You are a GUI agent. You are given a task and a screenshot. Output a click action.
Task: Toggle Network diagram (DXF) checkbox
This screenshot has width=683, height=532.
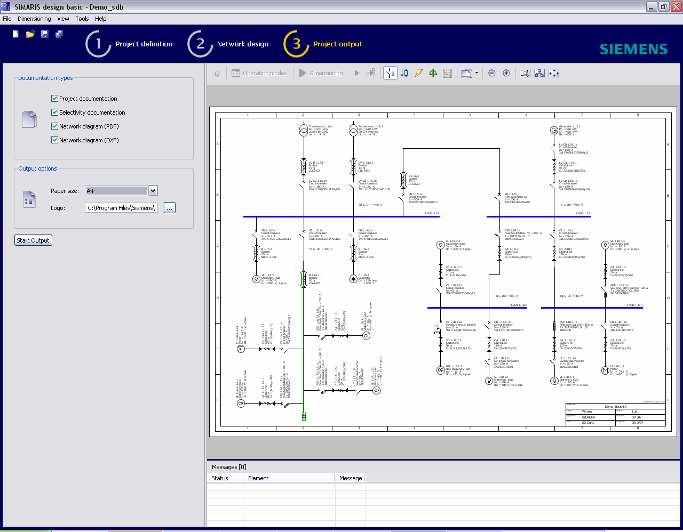coord(54,140)
